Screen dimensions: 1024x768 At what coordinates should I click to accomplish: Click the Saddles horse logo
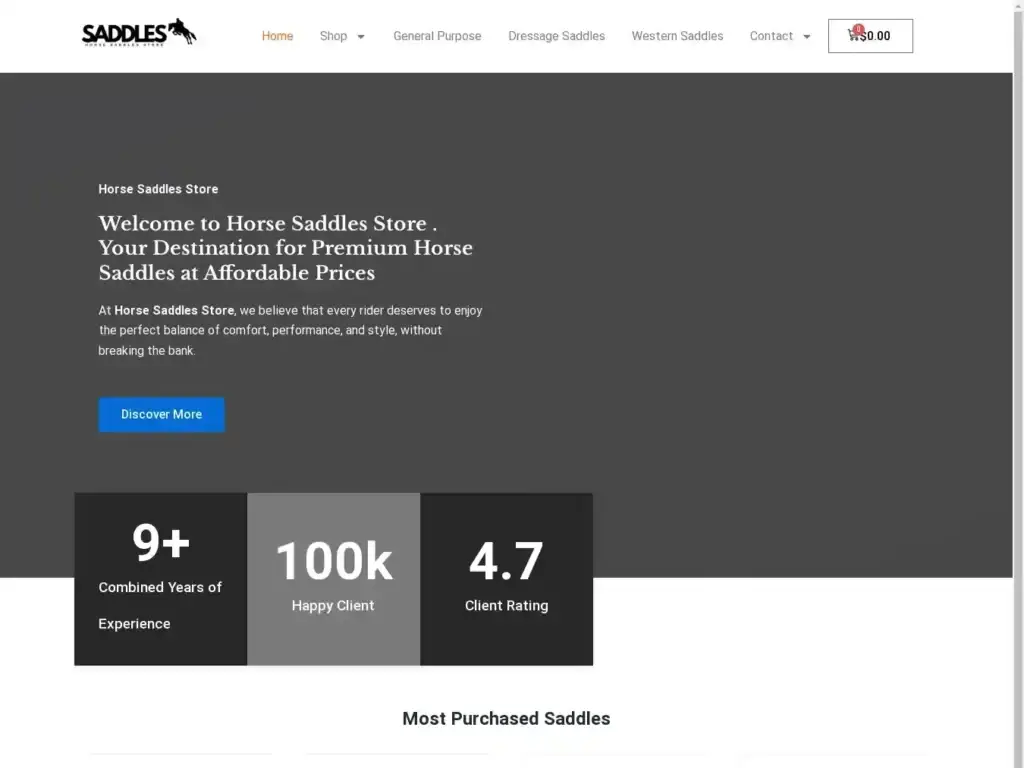coord(139,33)
